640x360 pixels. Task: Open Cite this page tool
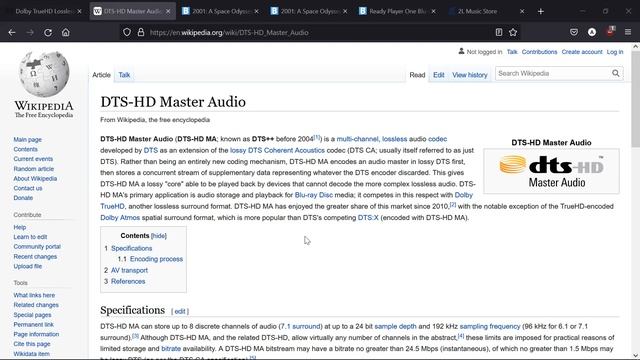(x=32, y=344)
